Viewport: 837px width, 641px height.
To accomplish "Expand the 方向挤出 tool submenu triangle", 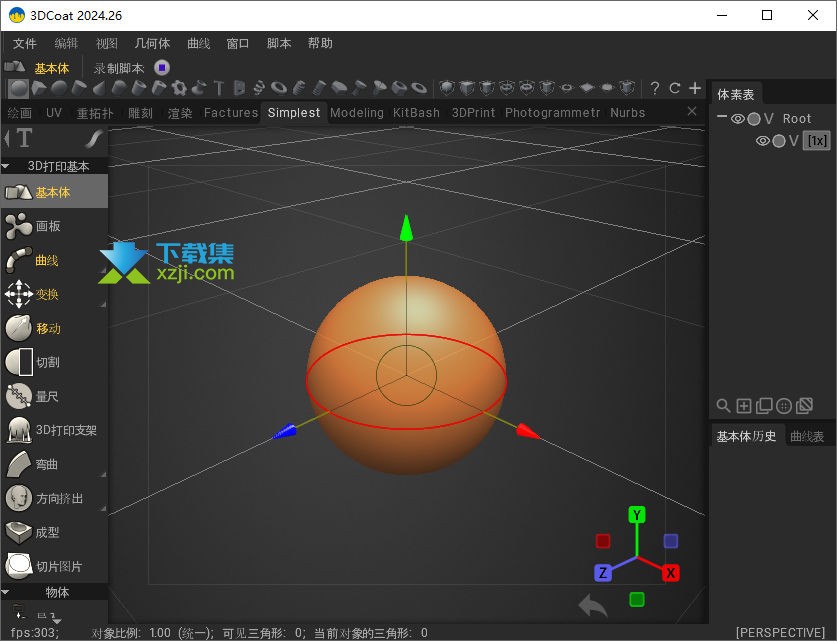I will (104, 508).
